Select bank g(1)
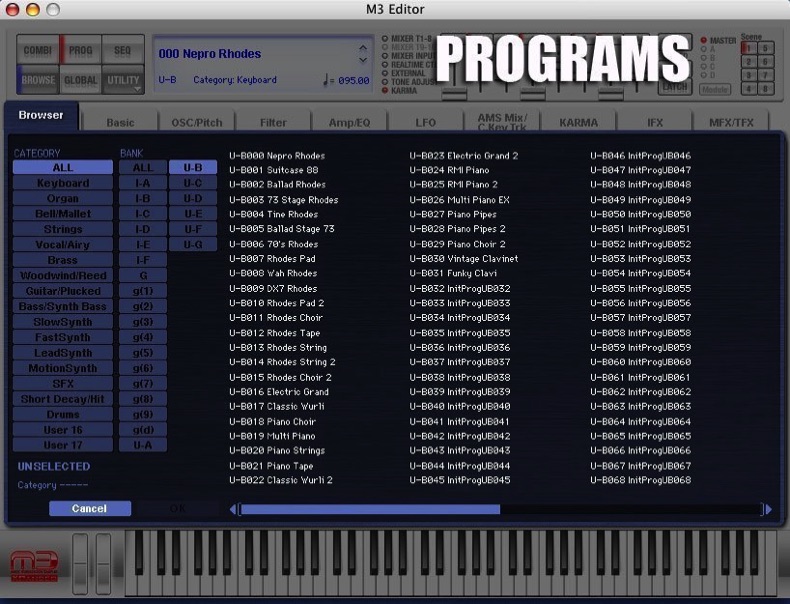The width and height of the screenshot is (790, 604). click(x=143, y=291)
